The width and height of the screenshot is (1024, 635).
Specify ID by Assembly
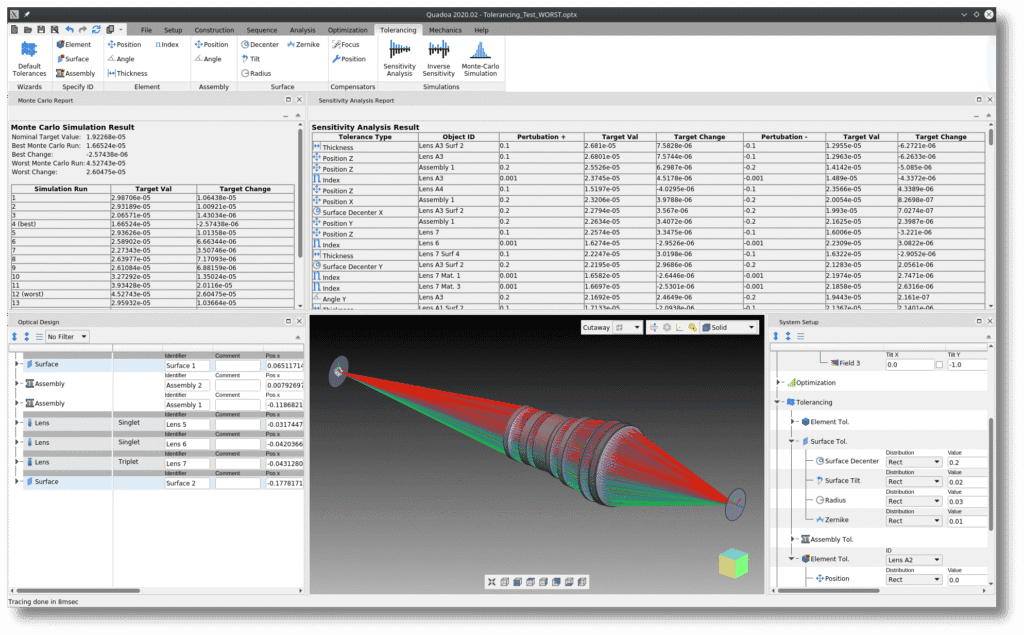click(76, 73)
